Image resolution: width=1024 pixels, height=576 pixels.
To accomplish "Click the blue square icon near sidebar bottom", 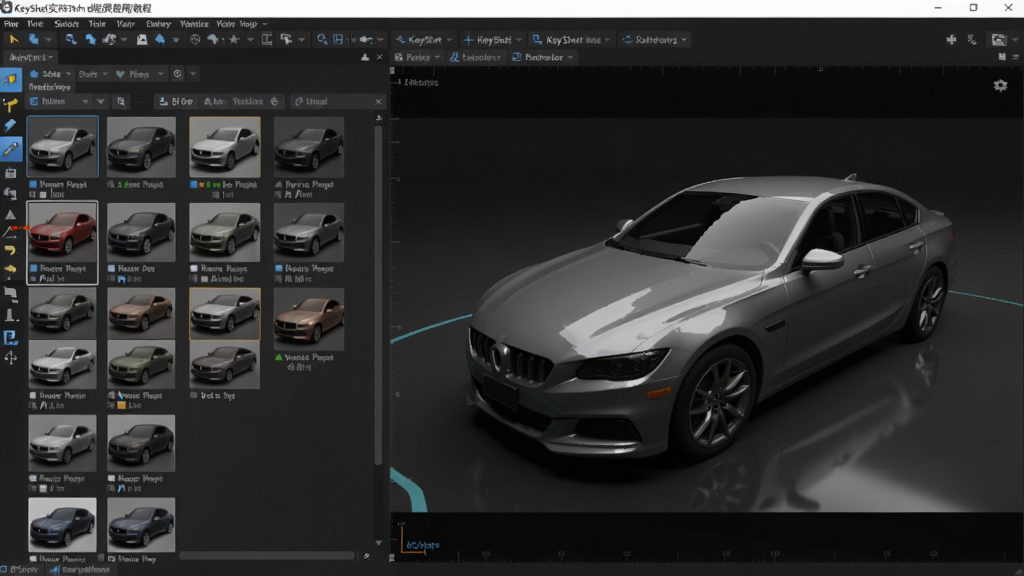I will (10, 338).
